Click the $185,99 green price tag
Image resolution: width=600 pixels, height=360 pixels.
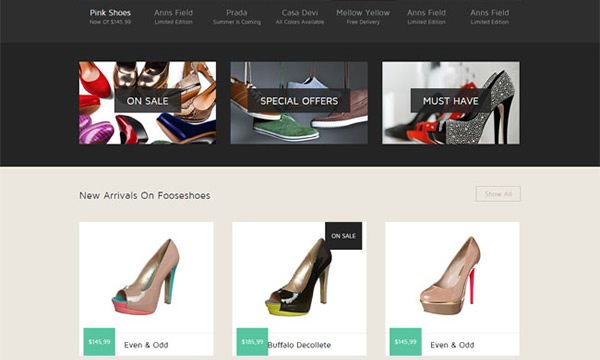coord(252,342)
